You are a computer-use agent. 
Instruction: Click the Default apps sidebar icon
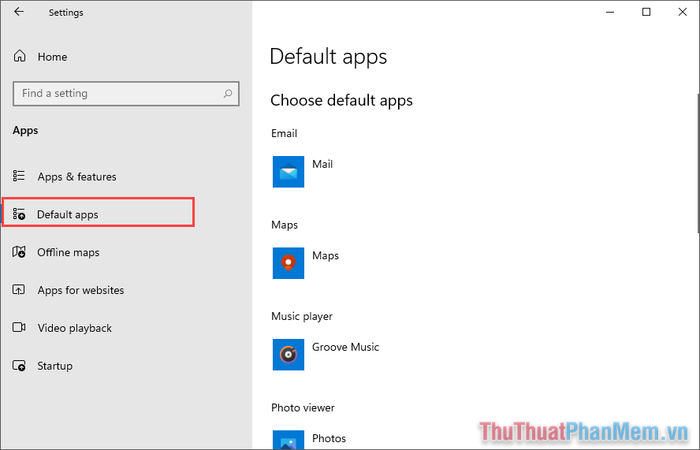point(19,214)
